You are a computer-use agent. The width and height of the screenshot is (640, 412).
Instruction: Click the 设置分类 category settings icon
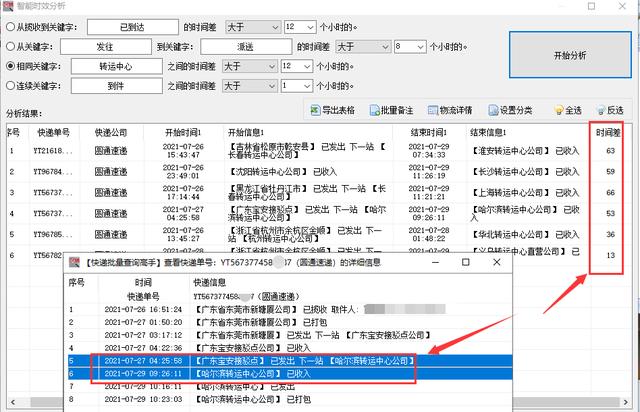coord(494,110)
